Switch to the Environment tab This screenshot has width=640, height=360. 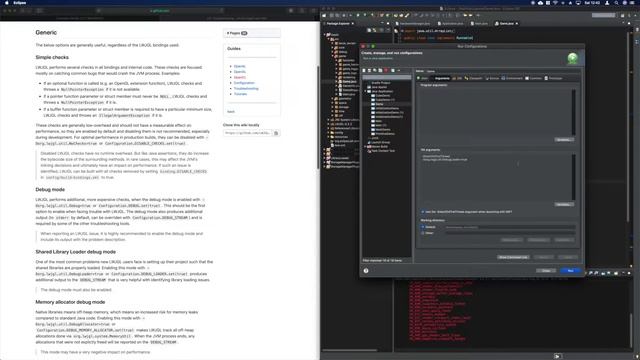(x=512, y=78)
